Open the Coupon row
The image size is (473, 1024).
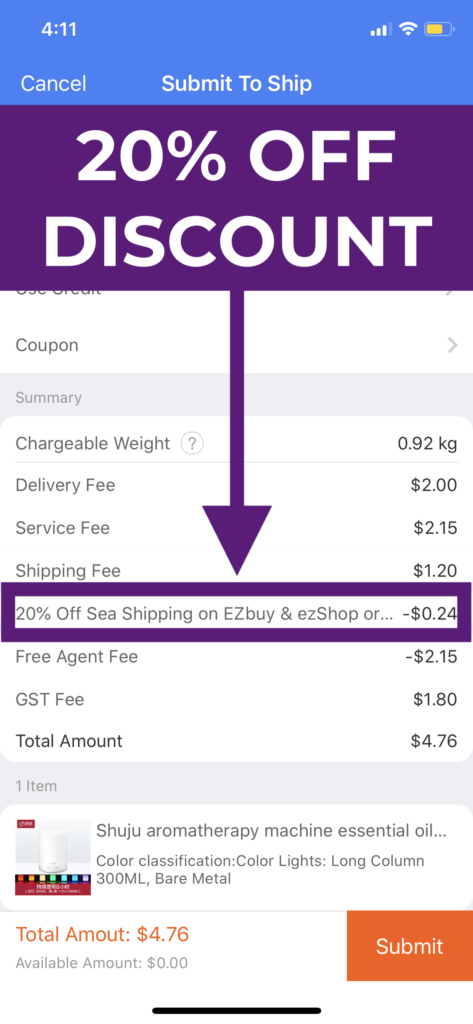coord(236,345)
